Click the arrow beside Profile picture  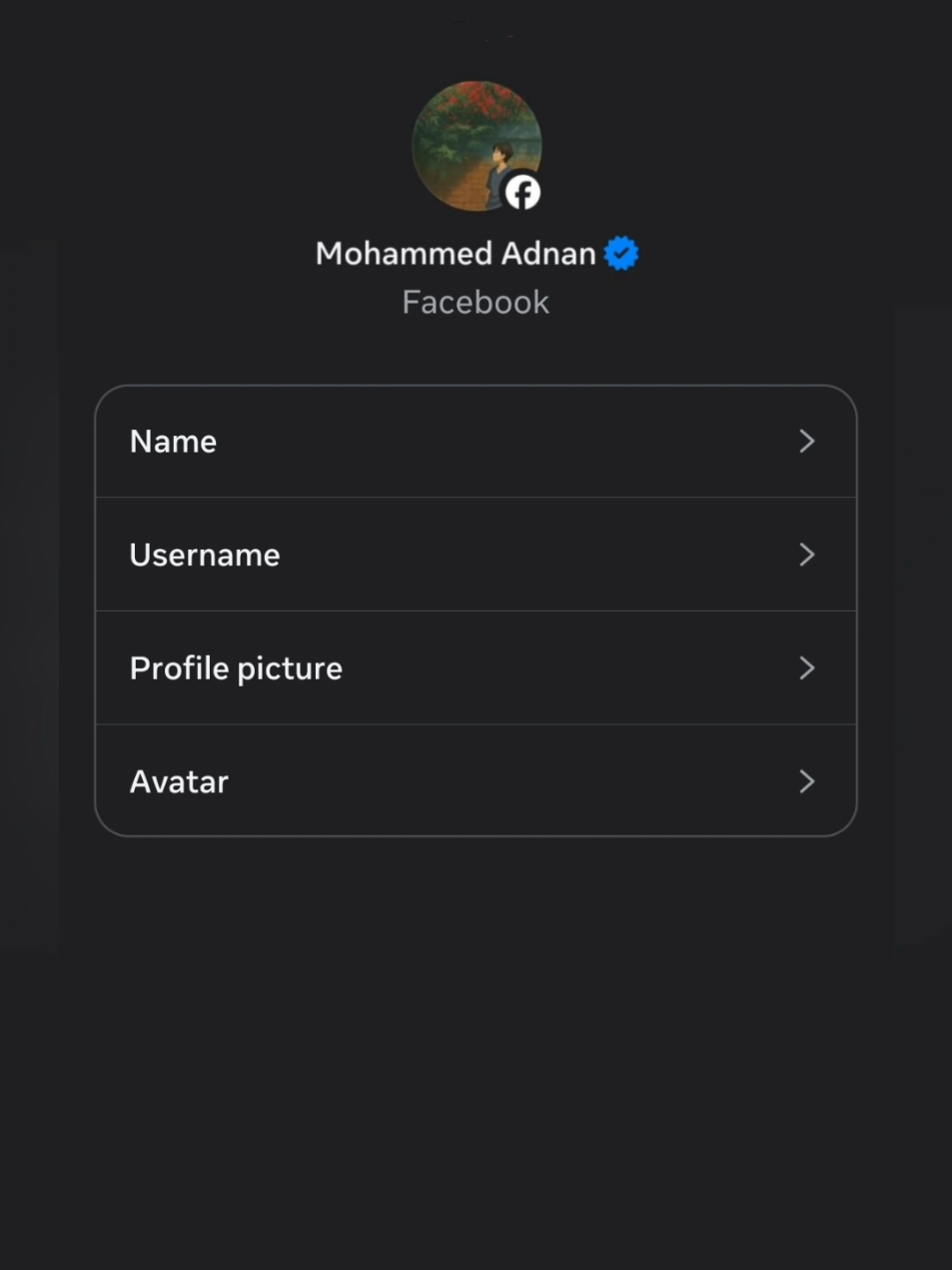[x=807, y=667]
